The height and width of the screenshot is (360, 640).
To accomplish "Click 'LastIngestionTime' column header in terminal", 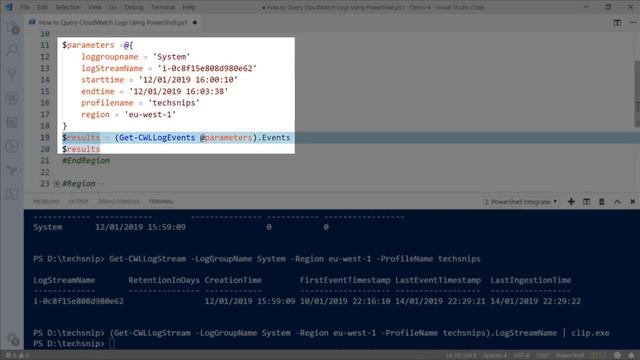I will 531,280.
